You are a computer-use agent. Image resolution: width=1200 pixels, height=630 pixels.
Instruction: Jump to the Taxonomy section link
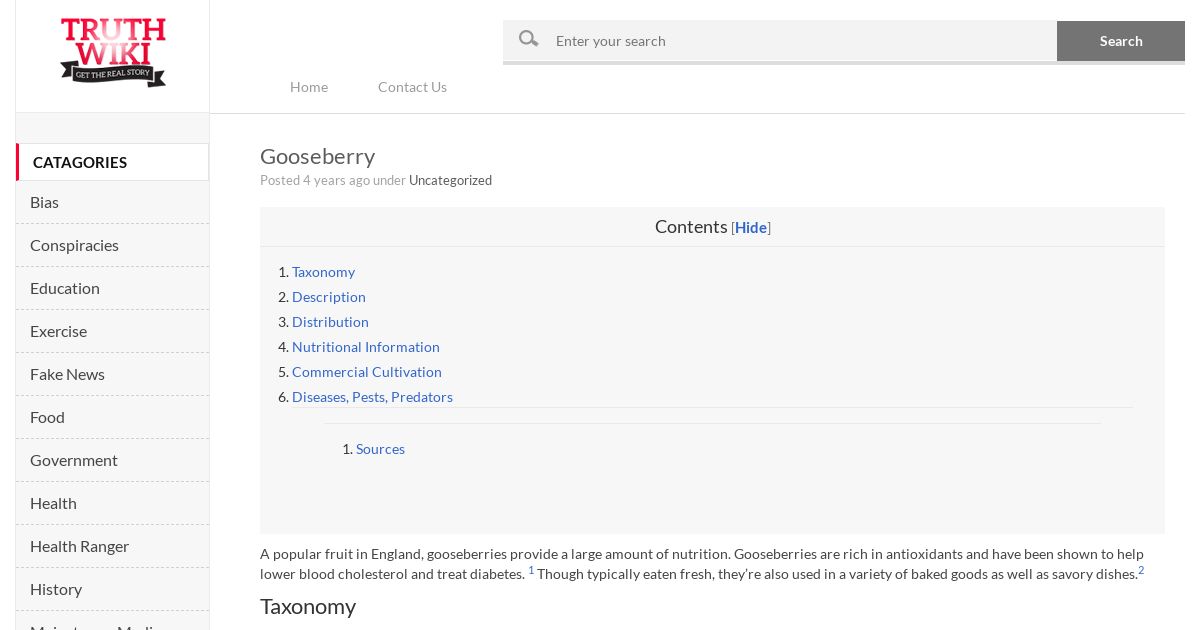tap(323, 272)
